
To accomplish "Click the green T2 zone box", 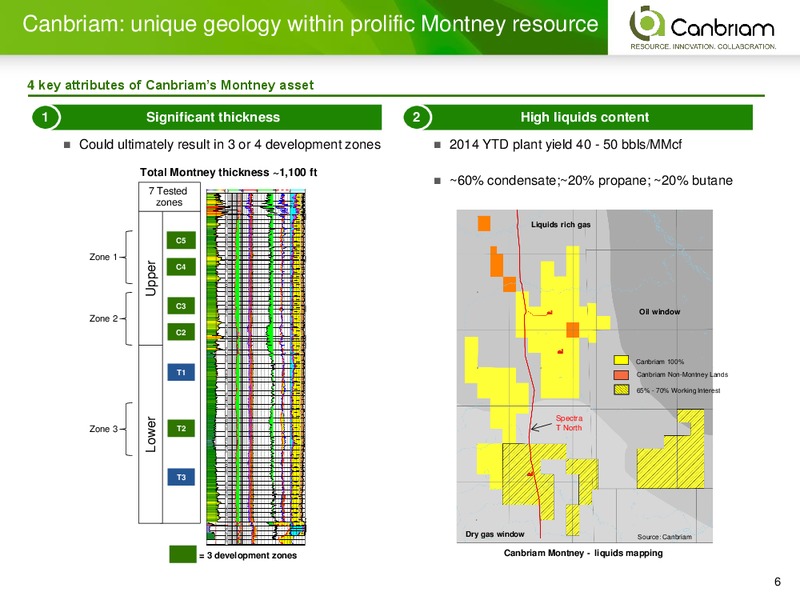I will pyautogui.click(x=181, y=429).
